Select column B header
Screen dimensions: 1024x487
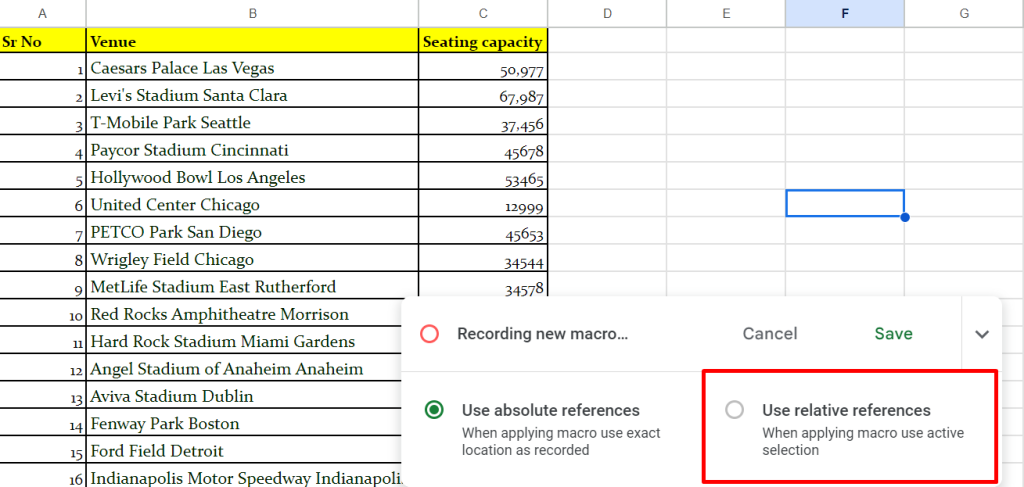[x=252, y=13]
